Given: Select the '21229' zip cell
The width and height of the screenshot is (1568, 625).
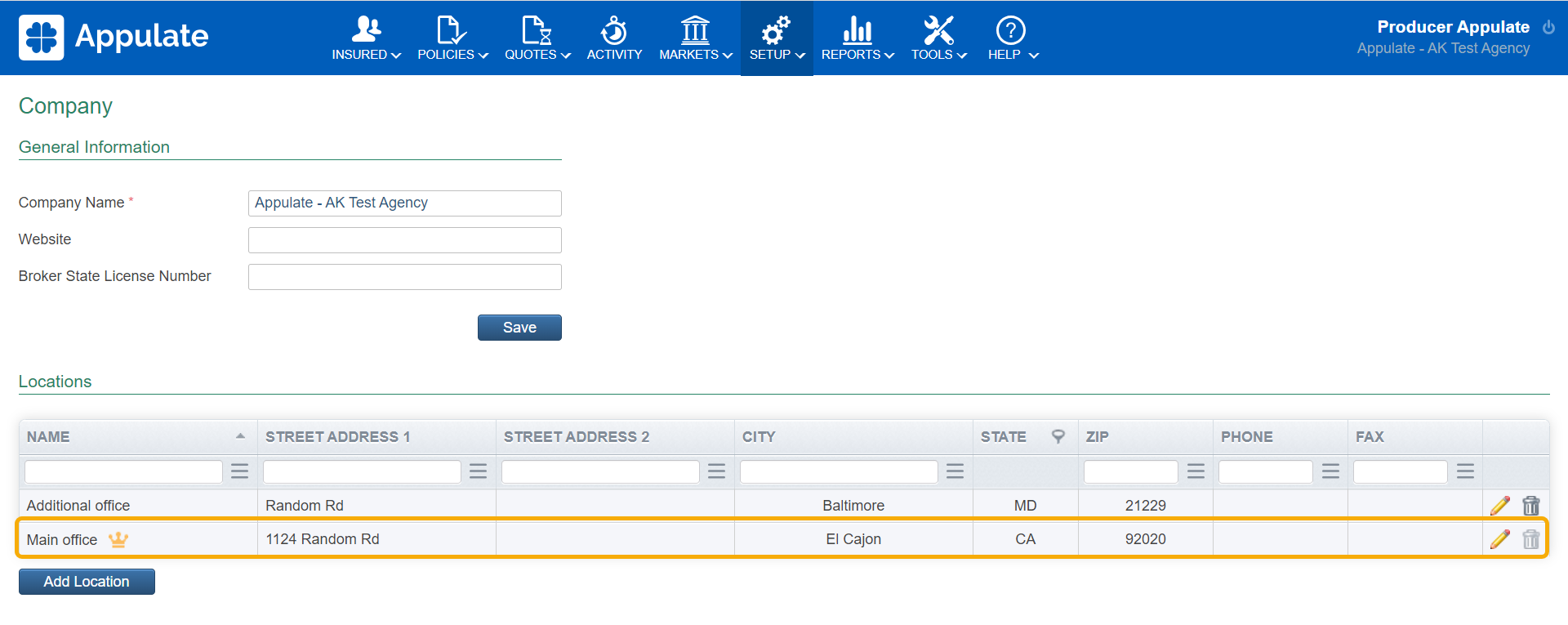Looking at the screenshot, I should tap(1145, 506).
